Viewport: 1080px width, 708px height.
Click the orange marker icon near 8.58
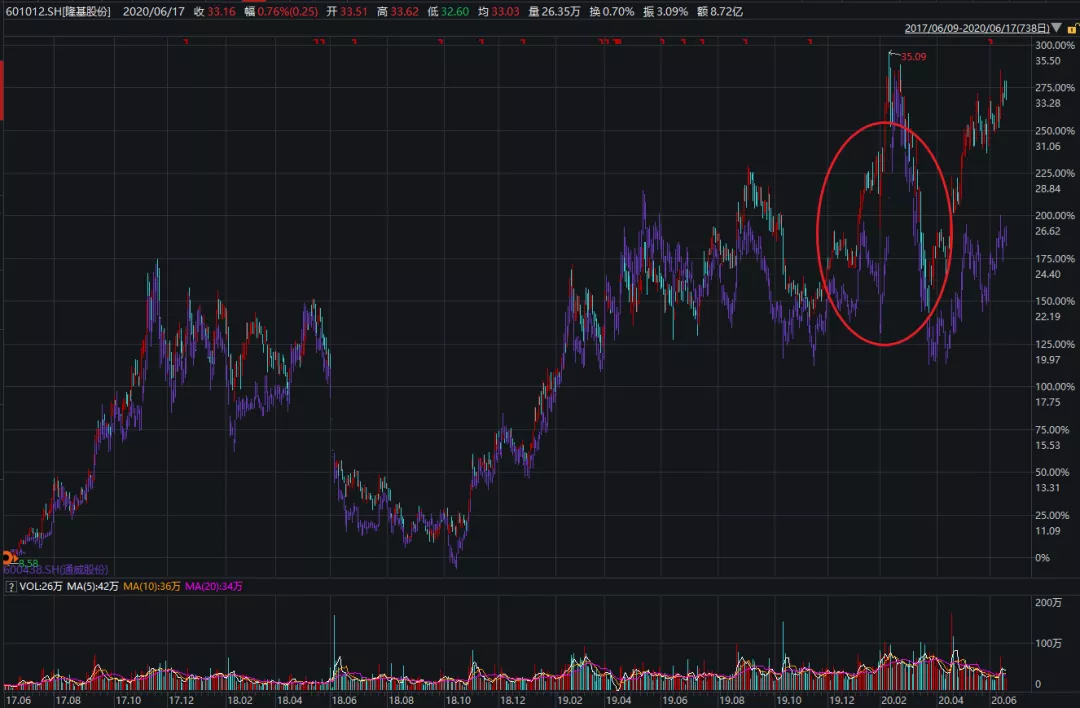pyautogui.click(x=8, y=558)
